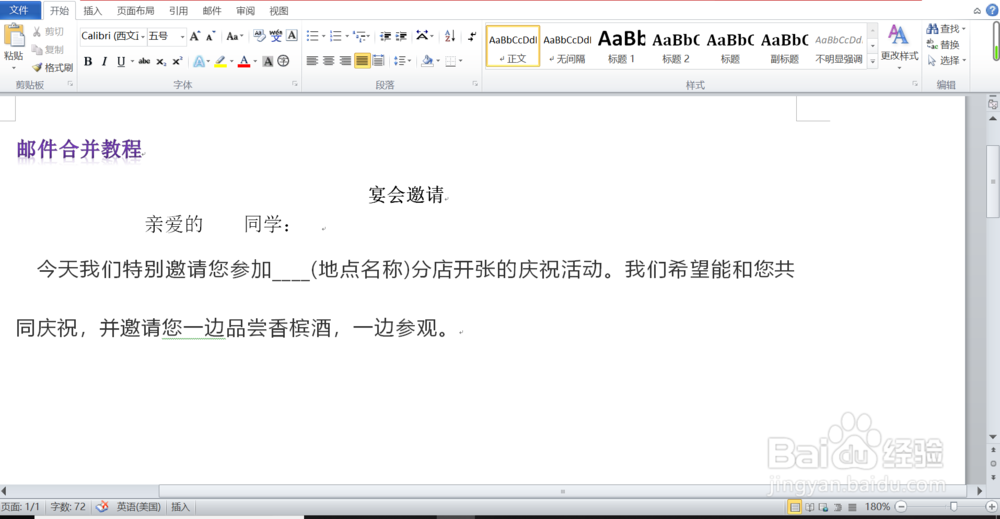Image resolution: width=1000 pixels, height=519 pixels.
Task: Click Replace (替换) in editing group
Action: (x=943, y=45)
